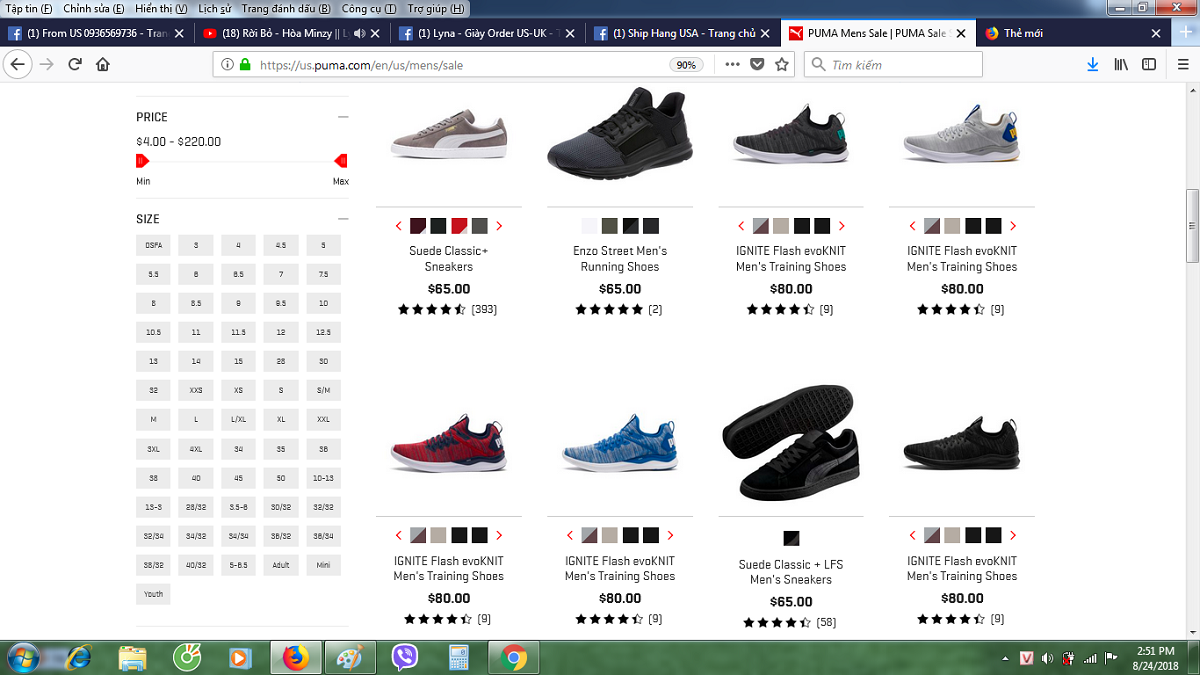Viewport: 1200px width, 675px height.
Task: Open the Lịch sử menu
Action: coord(214,9)
